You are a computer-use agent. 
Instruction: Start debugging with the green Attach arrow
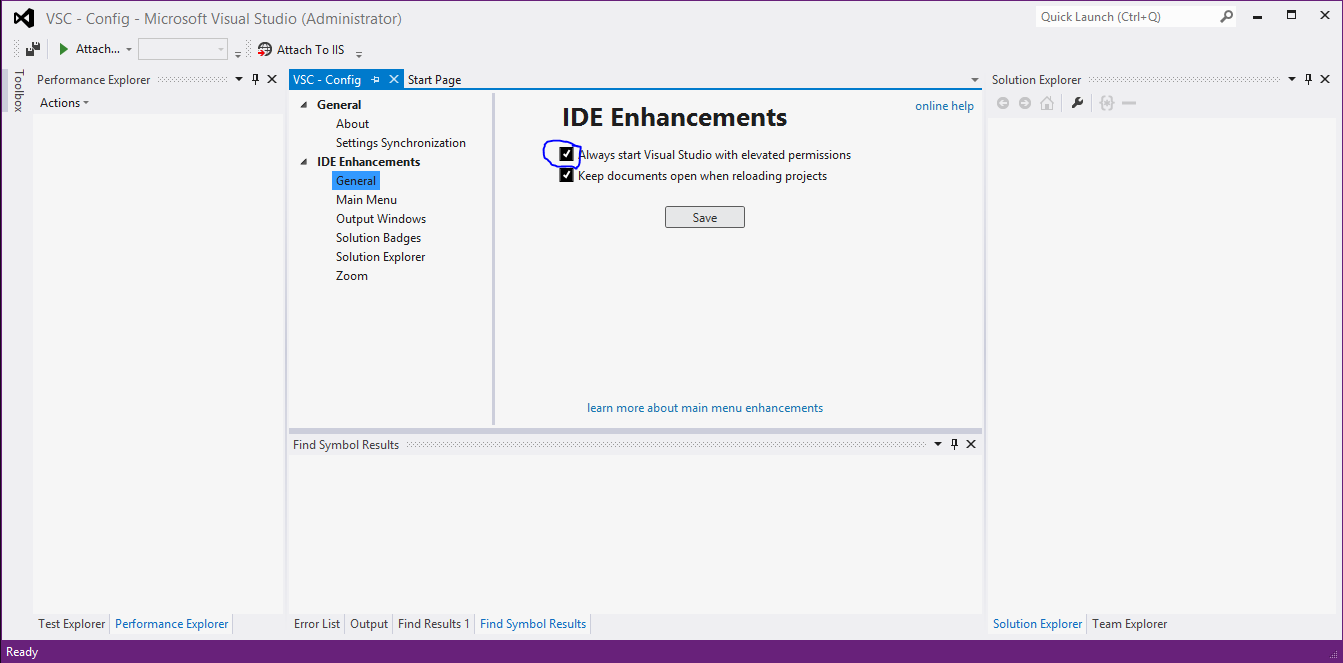tap(64, 49)
